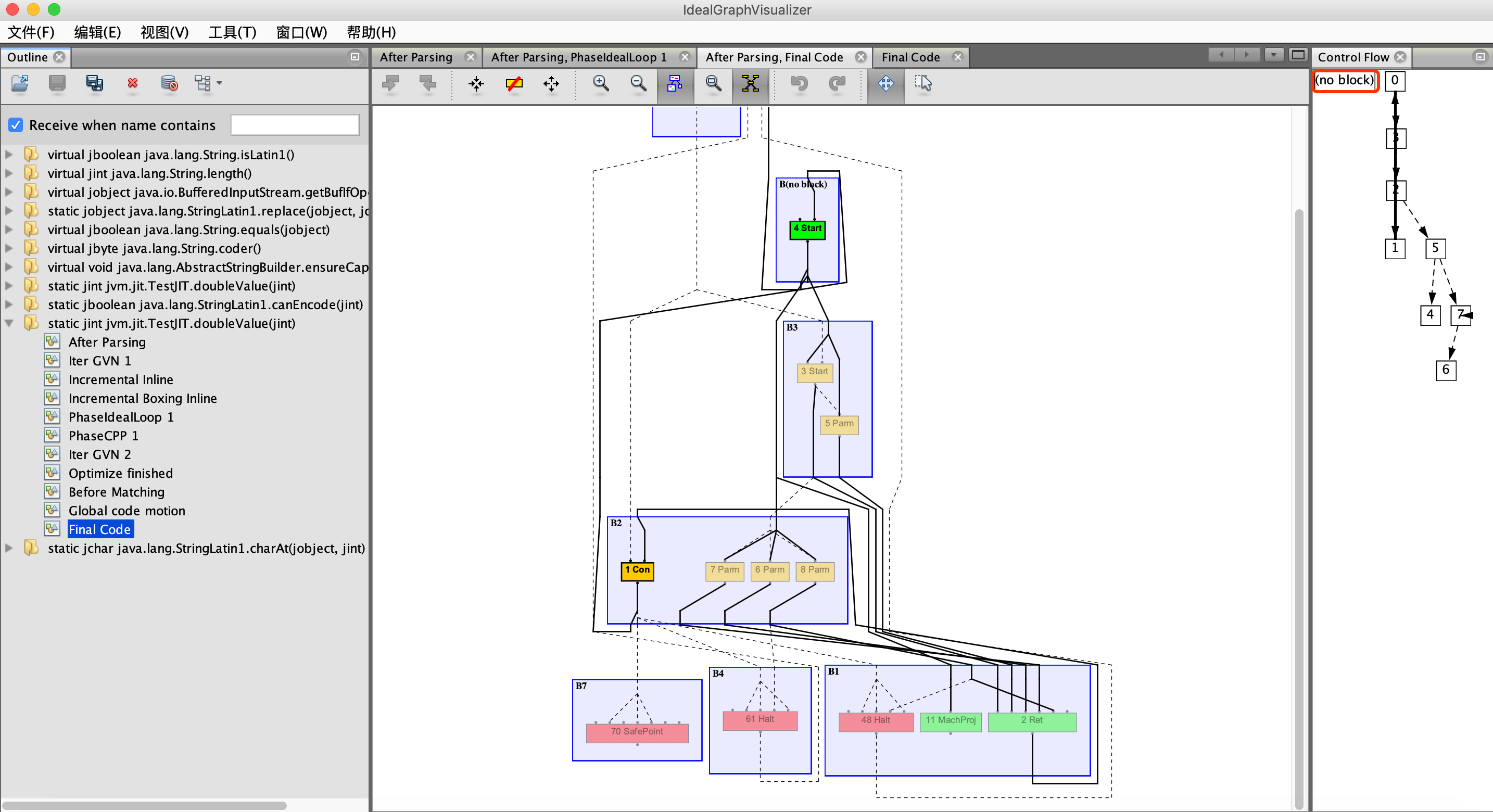Click the Save all icon
Screen dimensions: 1493x812
click(x=94, y=83)
